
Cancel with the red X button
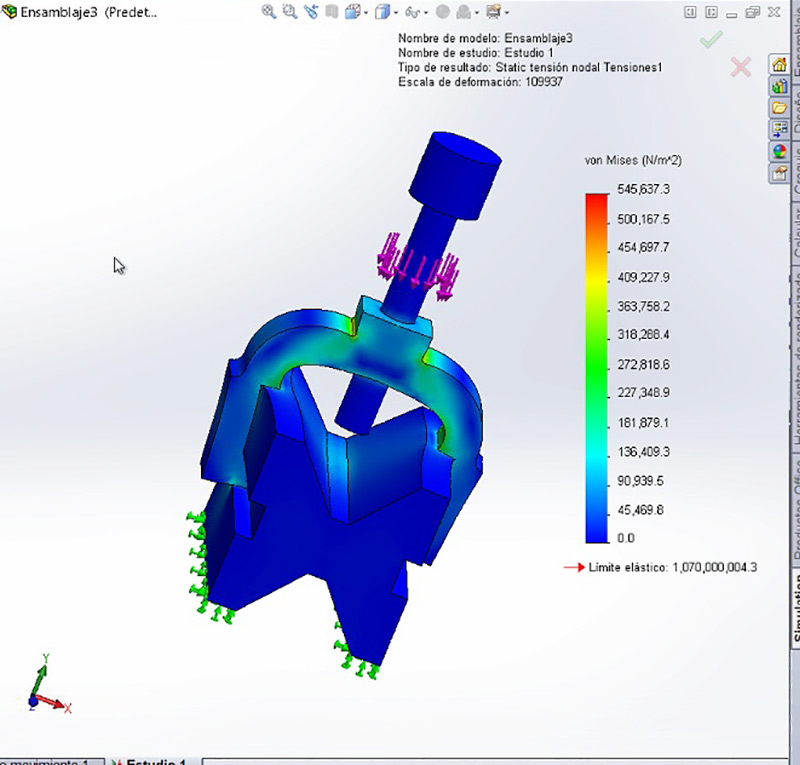tap(741, 67)
